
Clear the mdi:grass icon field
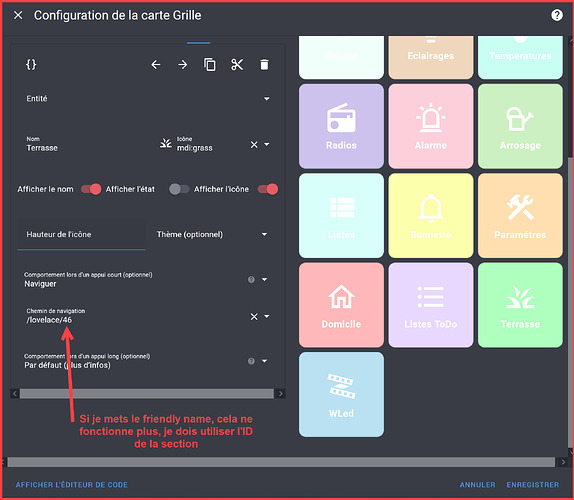pyautogui.click(x=254, y=145)
